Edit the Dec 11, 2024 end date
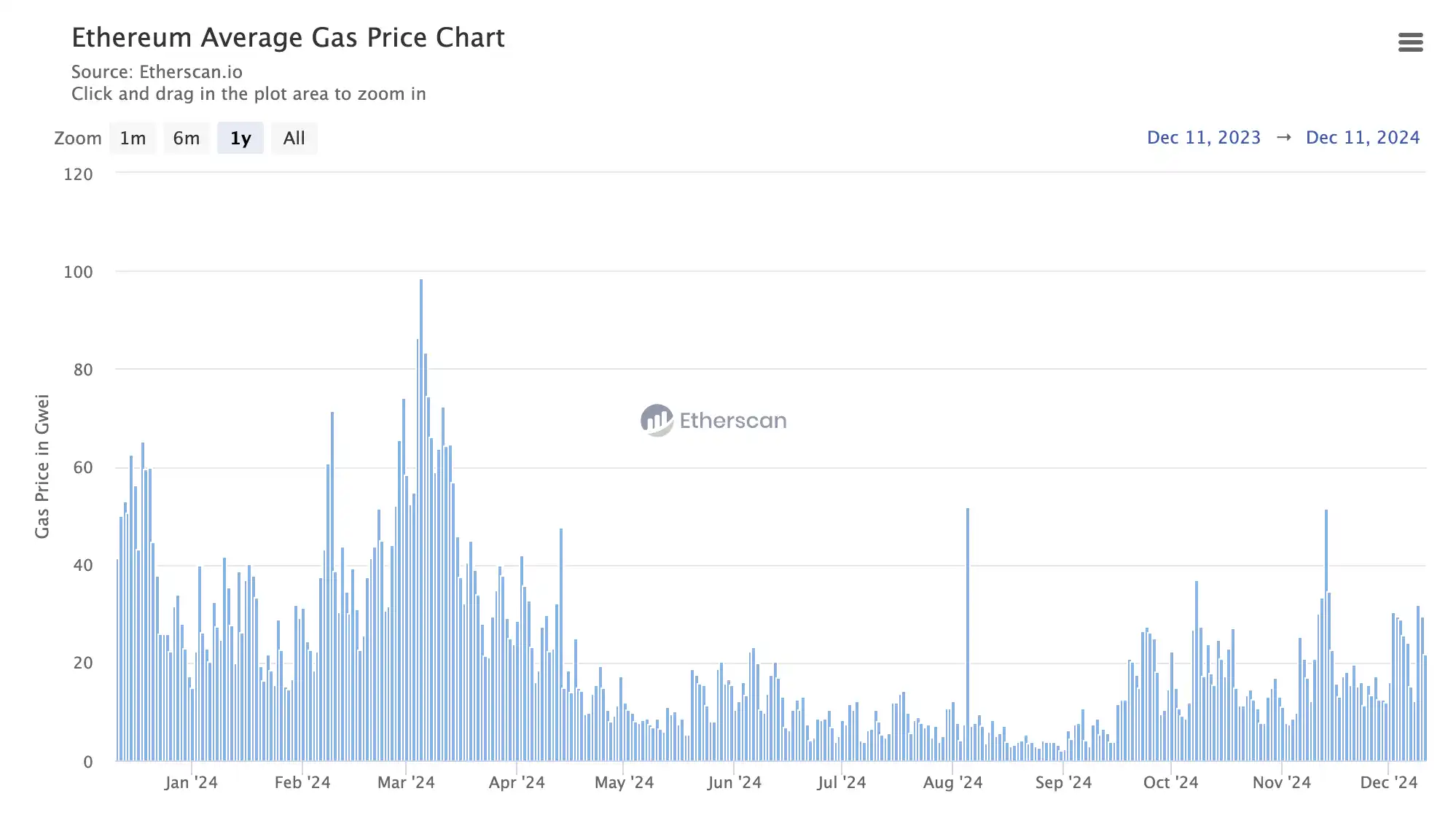The height and width of the screenshot is (818, 1456). point(1362,138)
